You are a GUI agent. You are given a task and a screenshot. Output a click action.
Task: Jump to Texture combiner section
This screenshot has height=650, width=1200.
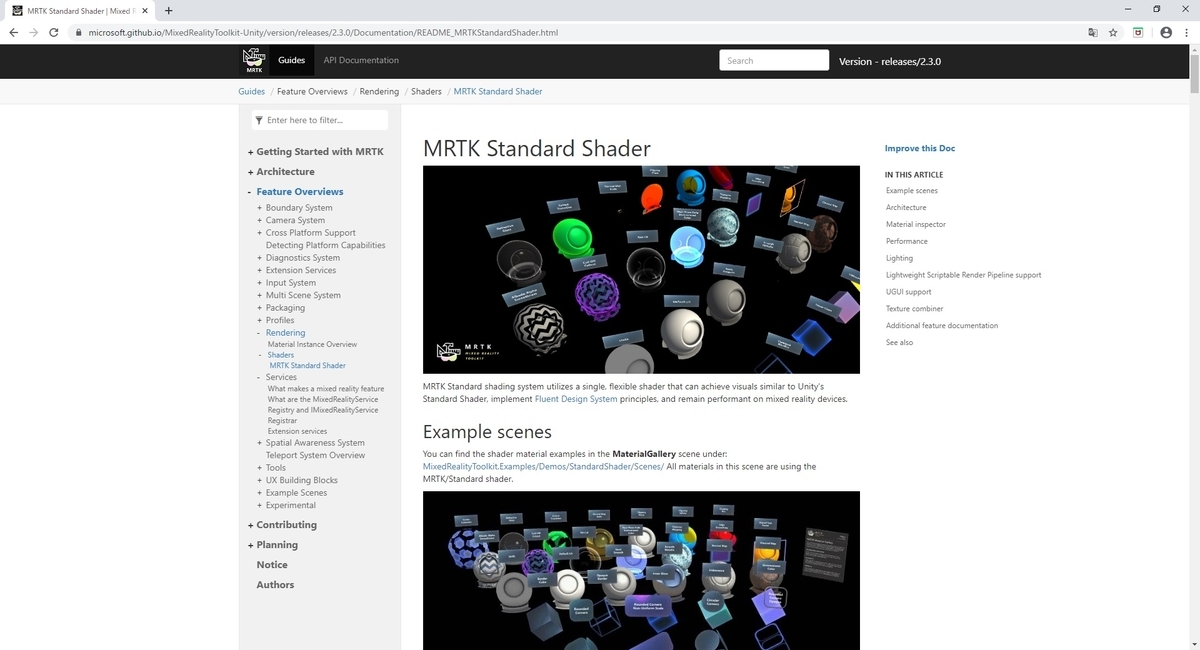(915, 309)
